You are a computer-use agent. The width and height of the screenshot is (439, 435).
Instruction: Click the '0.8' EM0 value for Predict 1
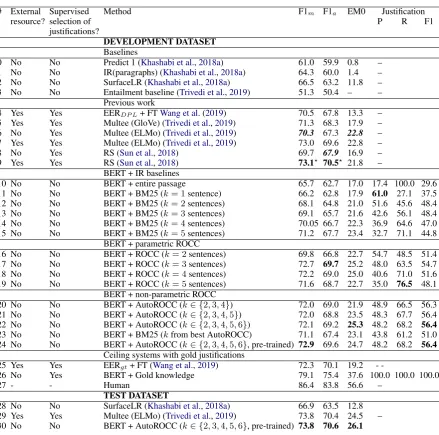pyautogui.click(x=353, y=62)
